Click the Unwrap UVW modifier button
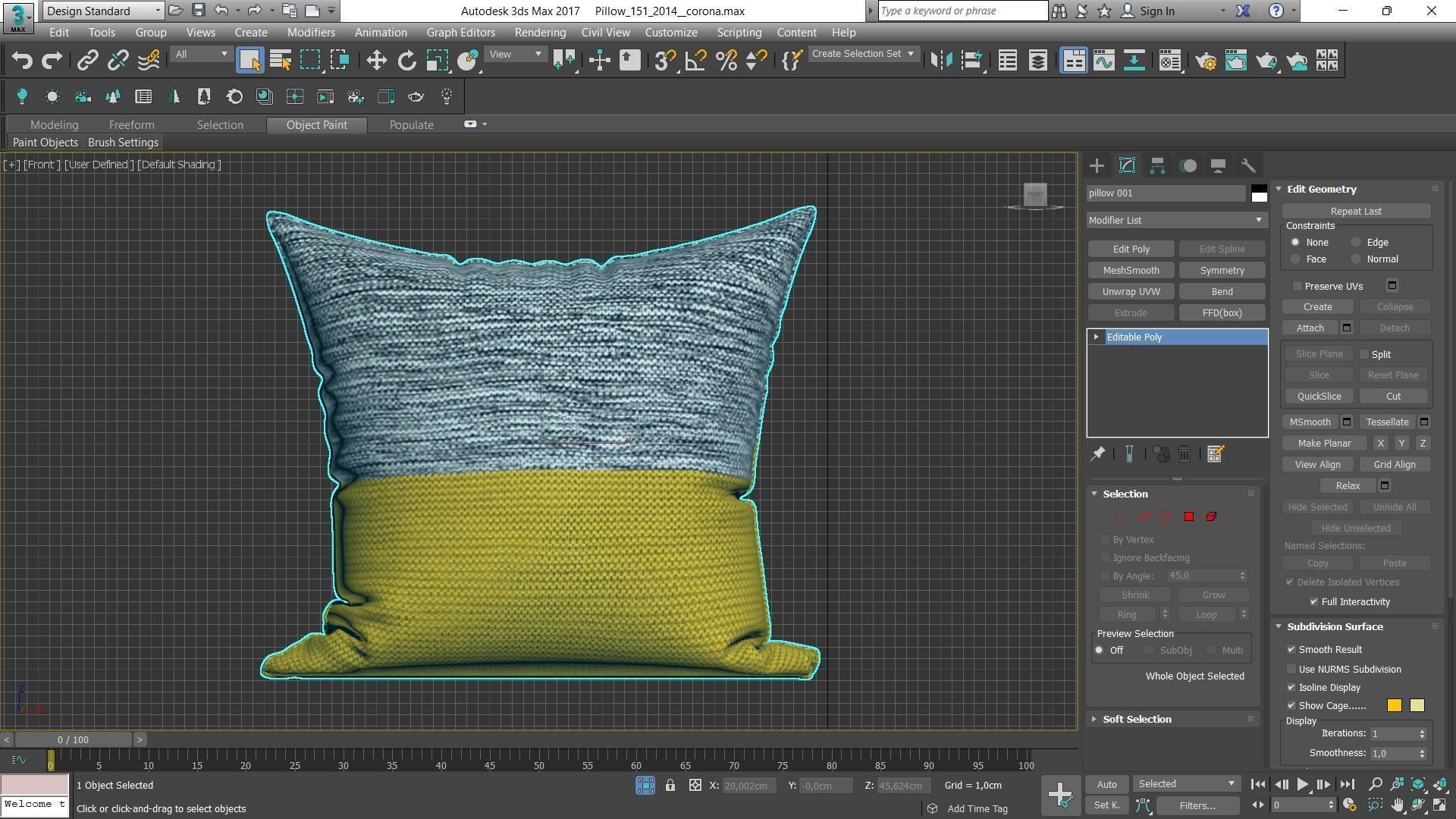Screen dimensions: 1456x819 tap(1131, 292)
